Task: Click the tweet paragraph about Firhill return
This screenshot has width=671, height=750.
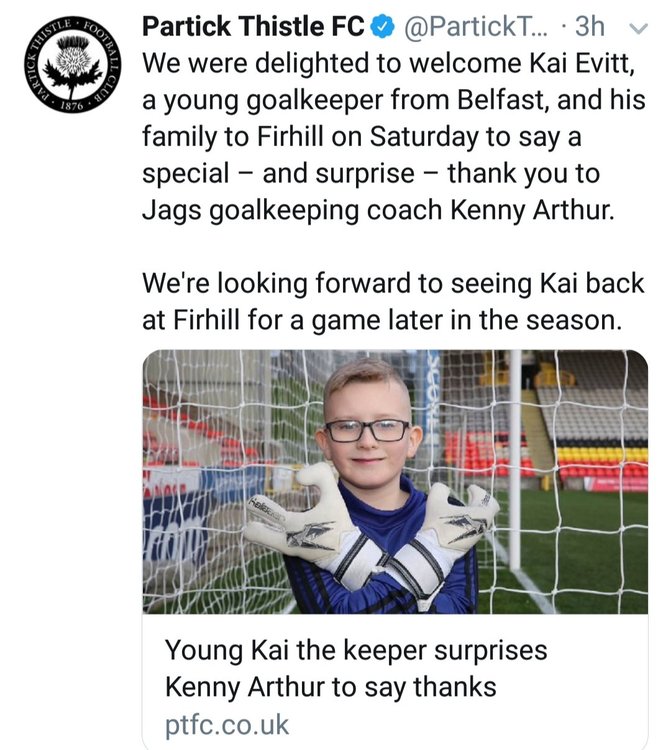Action: [393, 301]
